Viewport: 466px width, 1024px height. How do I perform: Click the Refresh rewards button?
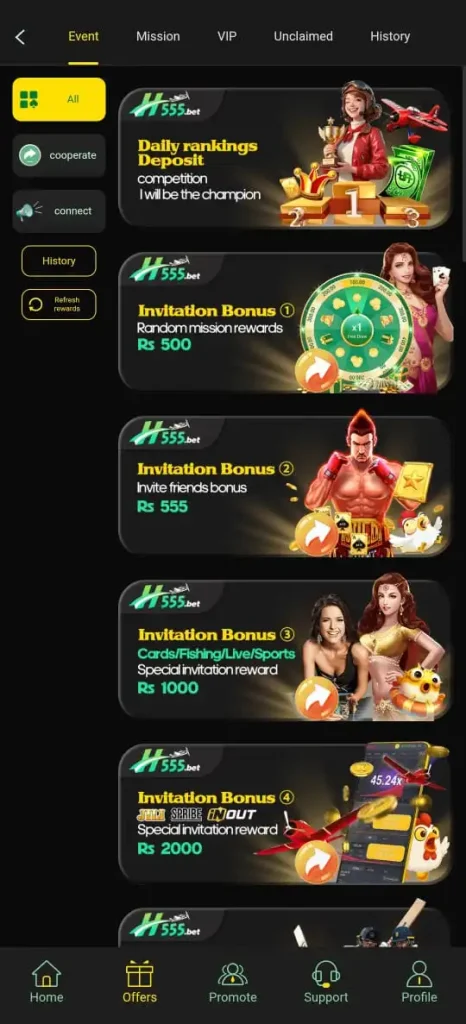tap(59, 304)
